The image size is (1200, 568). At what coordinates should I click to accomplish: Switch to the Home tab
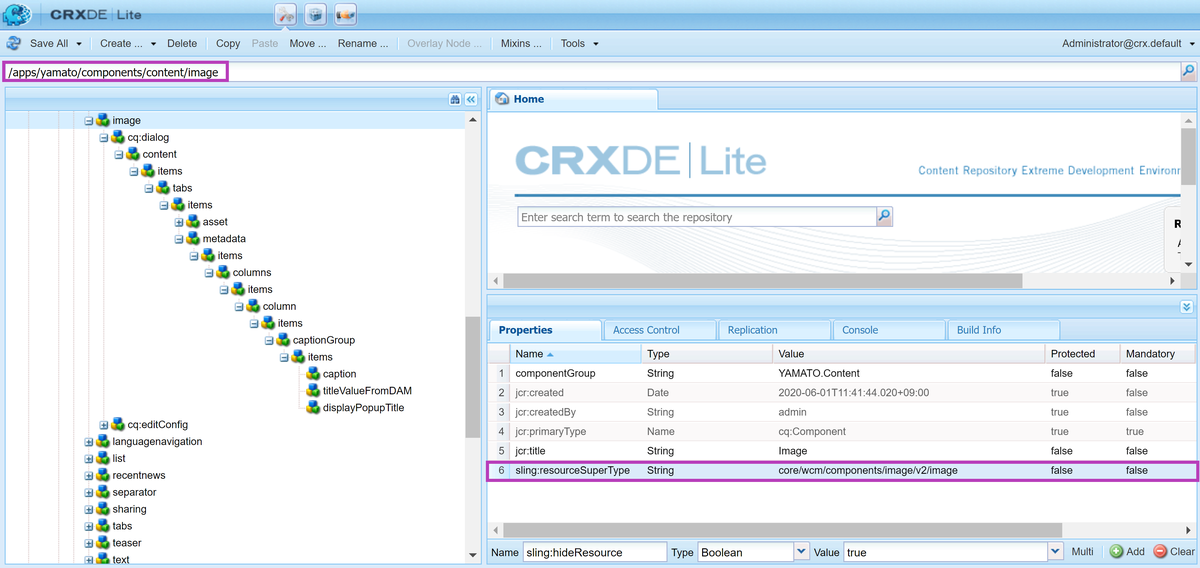[x=572, y=99]
